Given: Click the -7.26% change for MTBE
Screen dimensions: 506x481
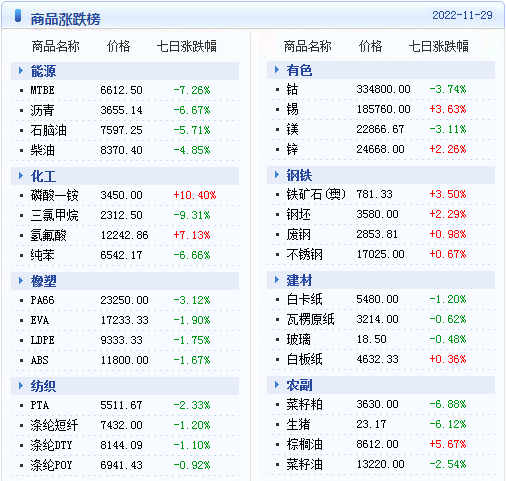Looking at the screenshot, I should coord(192,90).
